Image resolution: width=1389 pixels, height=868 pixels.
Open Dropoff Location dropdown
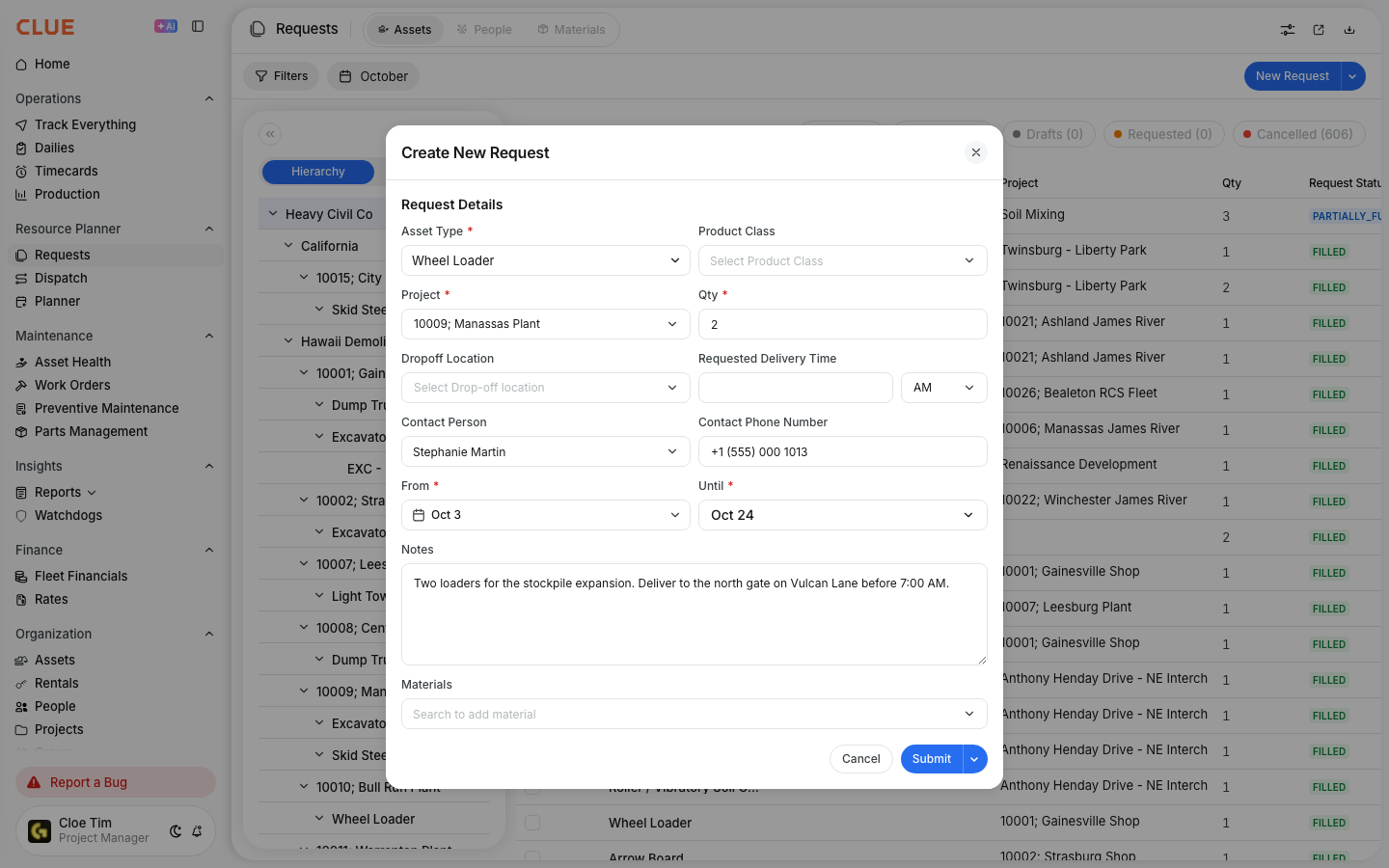[x=546, y=388]
